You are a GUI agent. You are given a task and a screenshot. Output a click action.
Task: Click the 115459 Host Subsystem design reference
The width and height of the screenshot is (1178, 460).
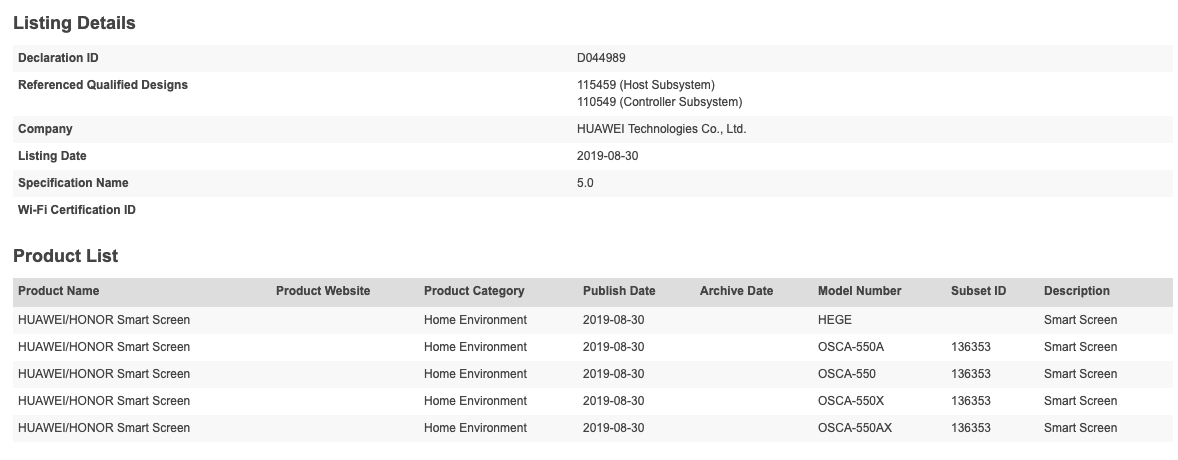(646, 85)
